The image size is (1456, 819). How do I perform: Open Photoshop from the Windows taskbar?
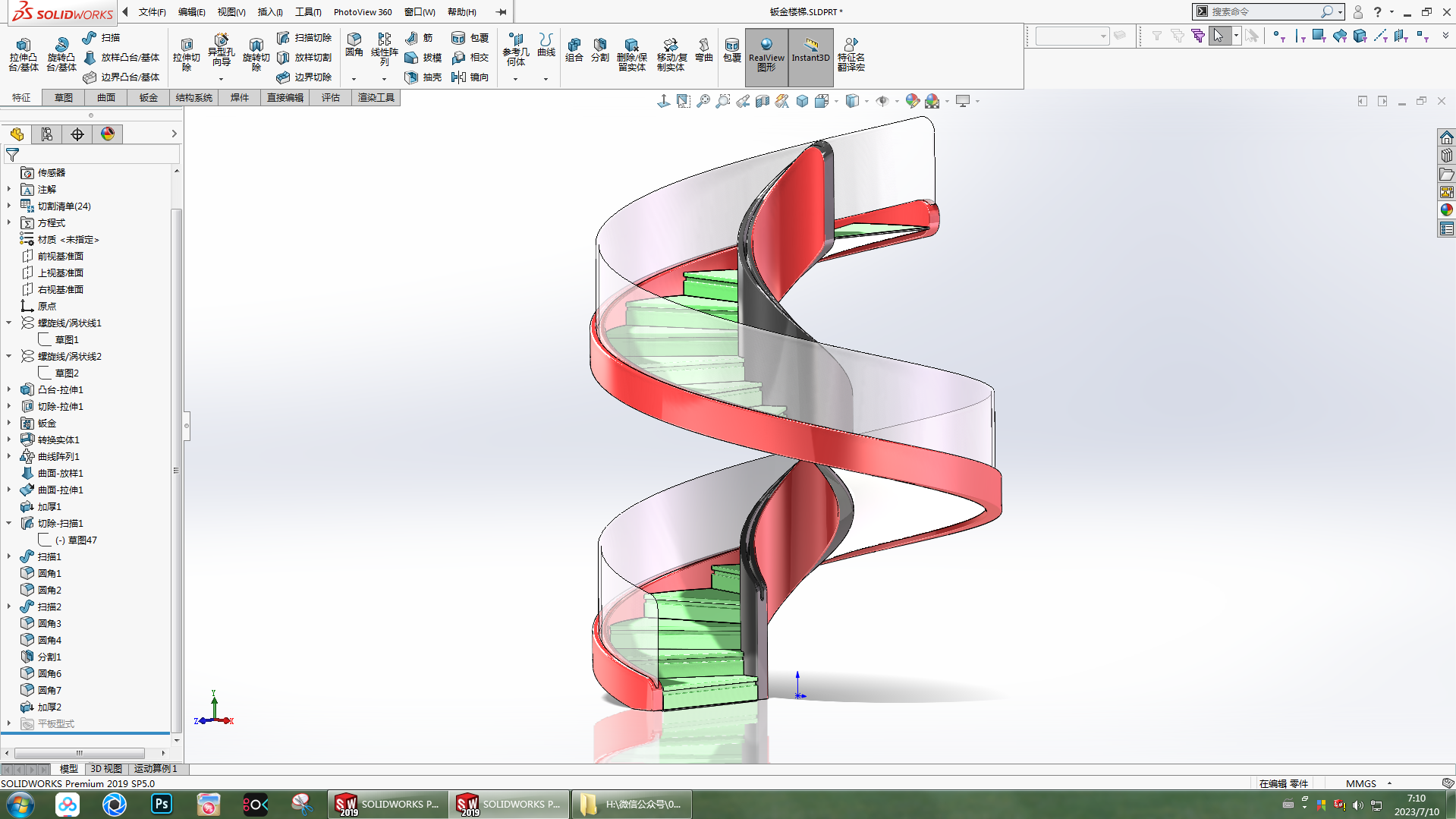[x=162, y=804]
